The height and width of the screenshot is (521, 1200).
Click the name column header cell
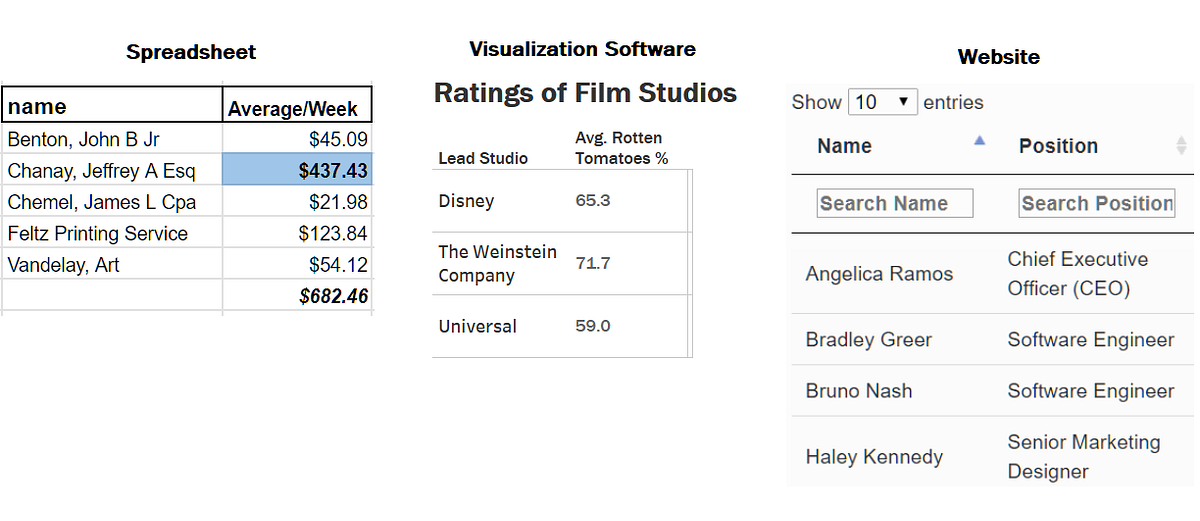112,106
